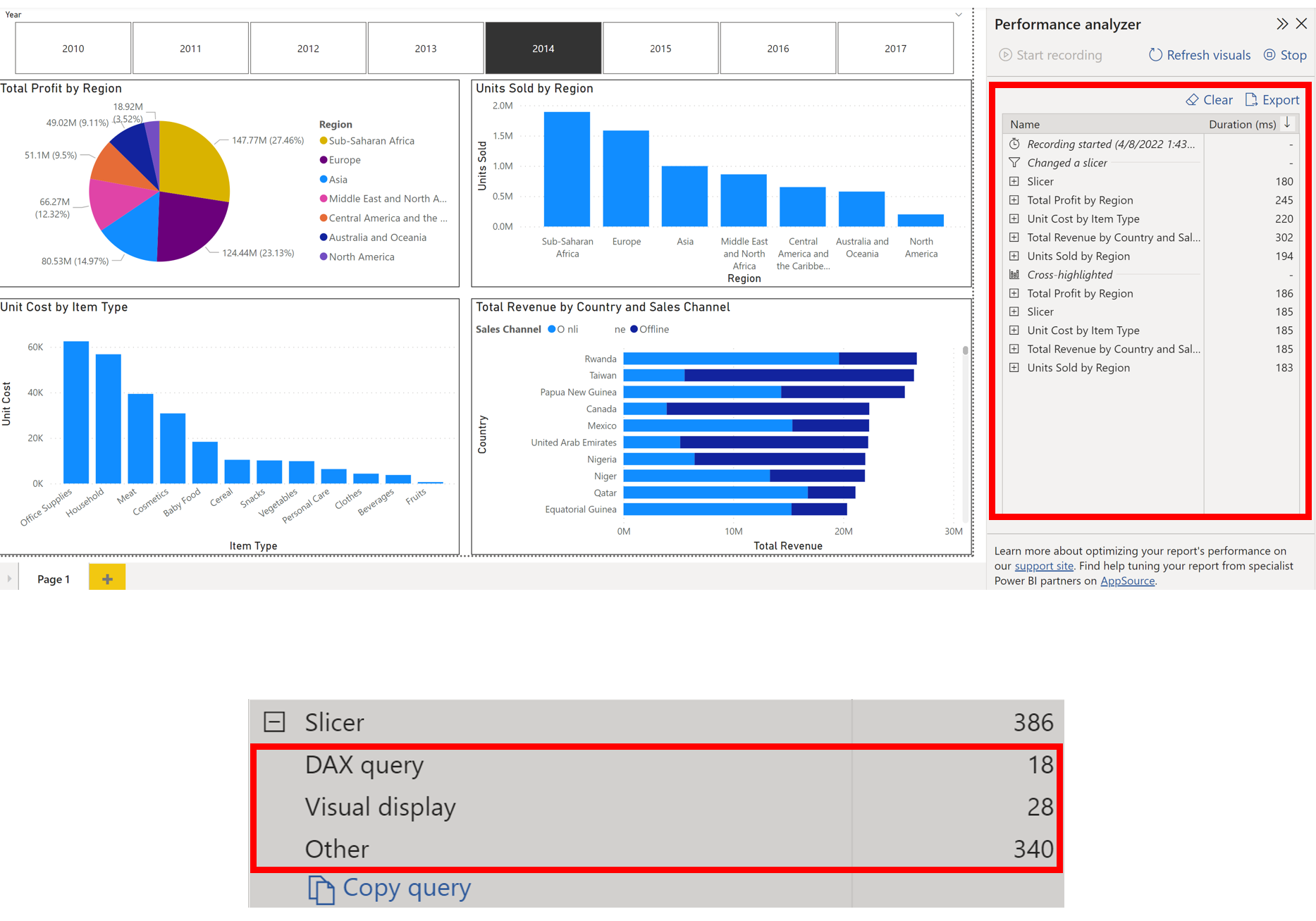
Task: Expand the Total Profit by Region entry
Action: [x=1014, y=200]
